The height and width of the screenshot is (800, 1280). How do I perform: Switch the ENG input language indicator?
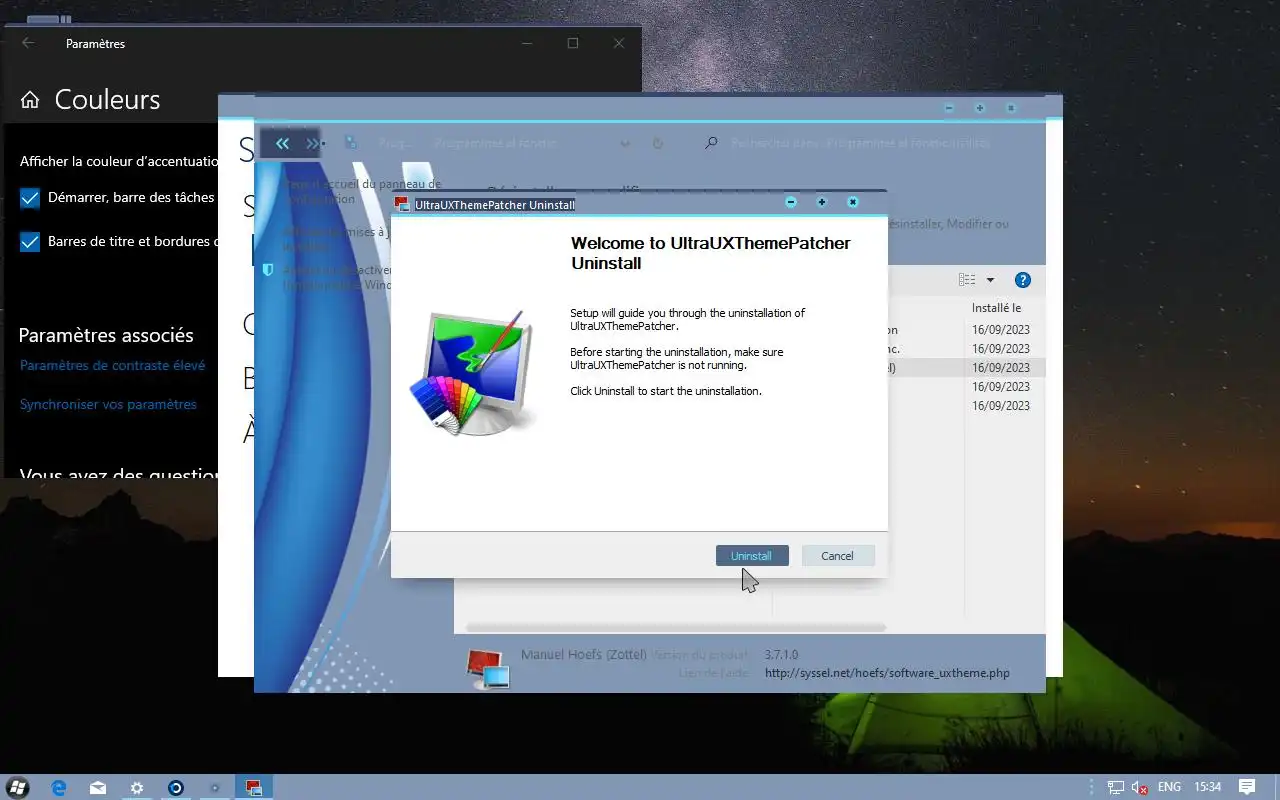[1169, 787]
